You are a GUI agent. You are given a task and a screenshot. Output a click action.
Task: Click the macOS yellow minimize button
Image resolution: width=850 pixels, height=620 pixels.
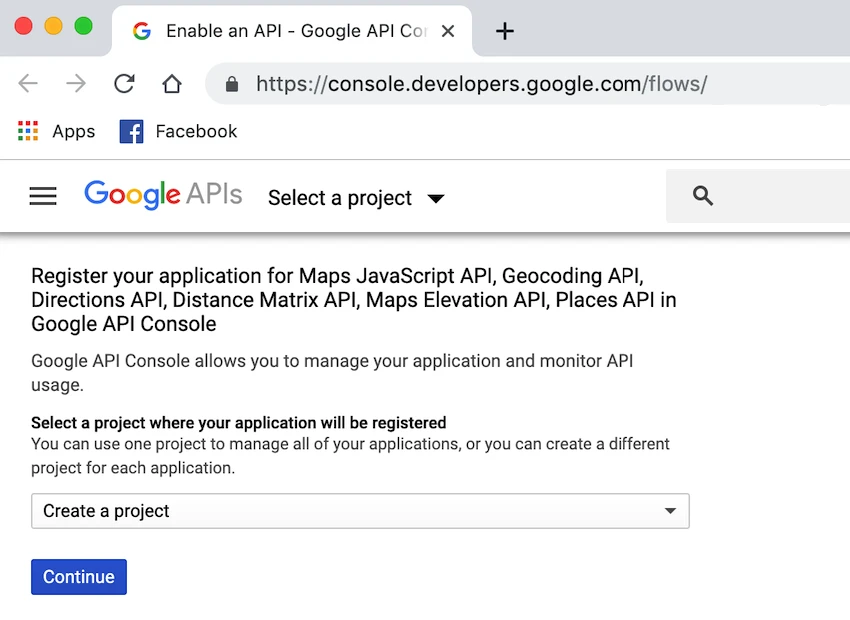pos(54,26)
